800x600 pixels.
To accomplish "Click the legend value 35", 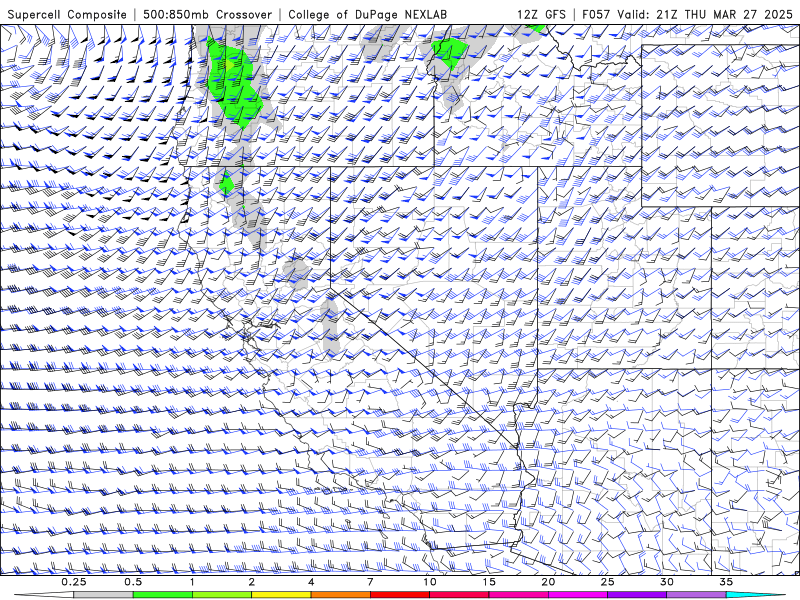I will click(x=726, y=582).
